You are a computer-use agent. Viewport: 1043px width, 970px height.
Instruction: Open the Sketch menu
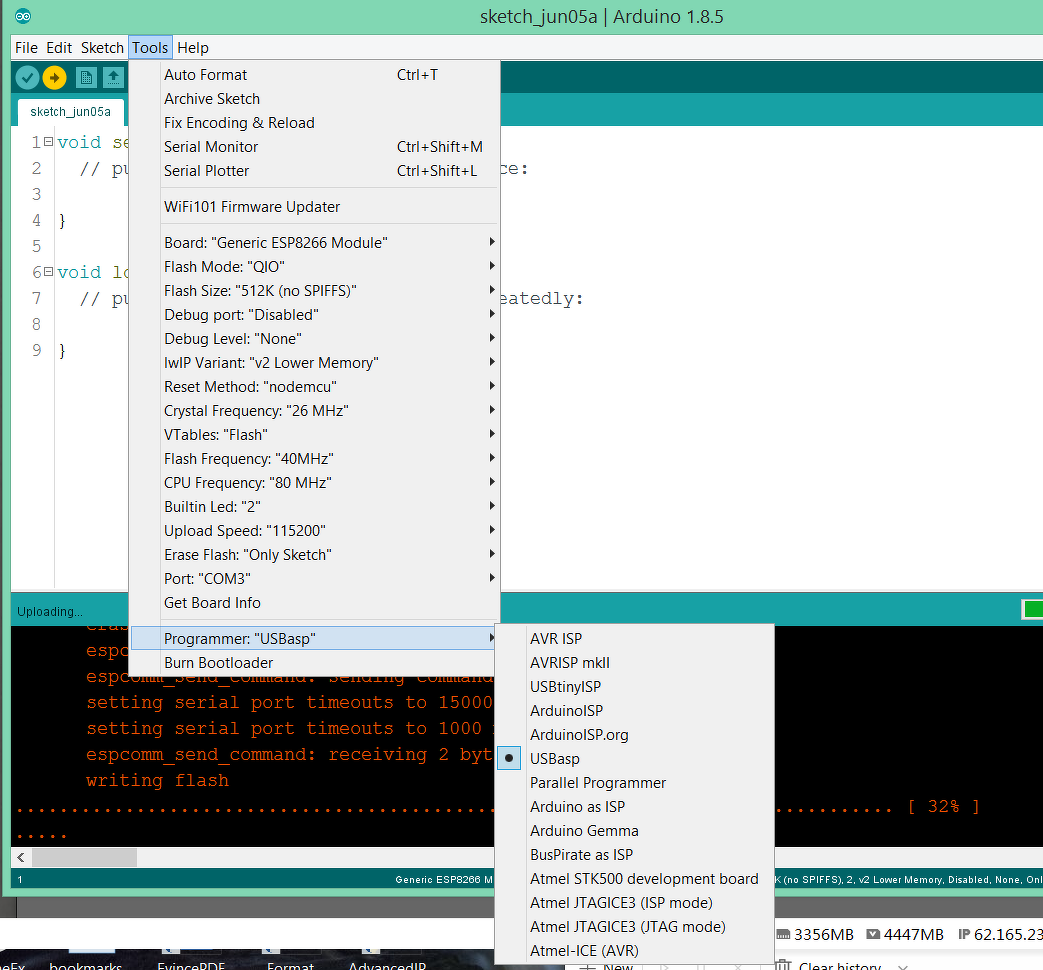pyautogui.click(x=102, y=48)
